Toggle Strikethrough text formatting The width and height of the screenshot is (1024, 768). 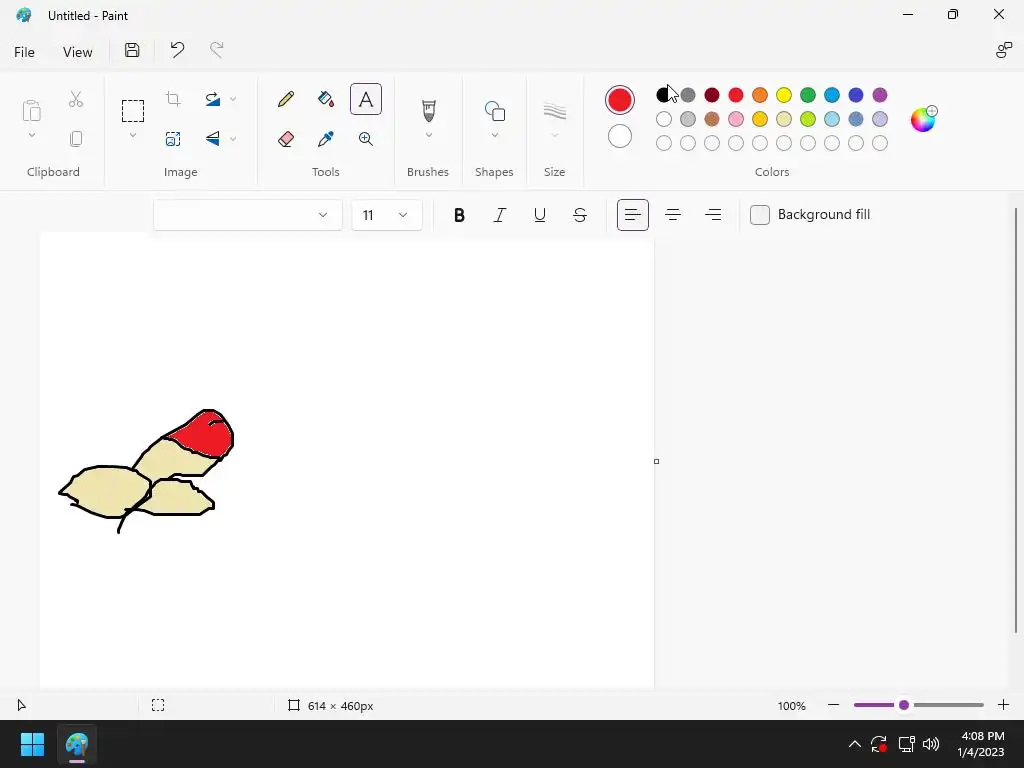(580, 215)
